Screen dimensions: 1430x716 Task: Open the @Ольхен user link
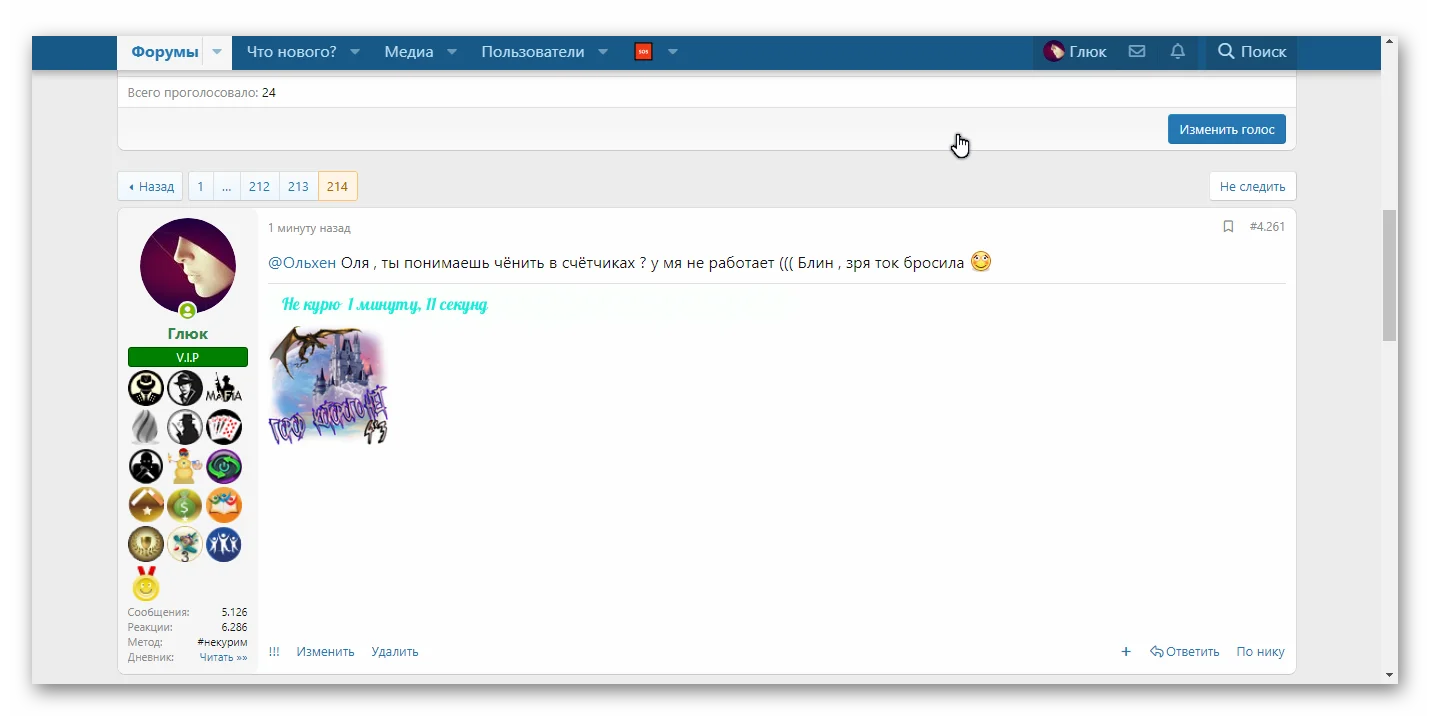(303, 261)
